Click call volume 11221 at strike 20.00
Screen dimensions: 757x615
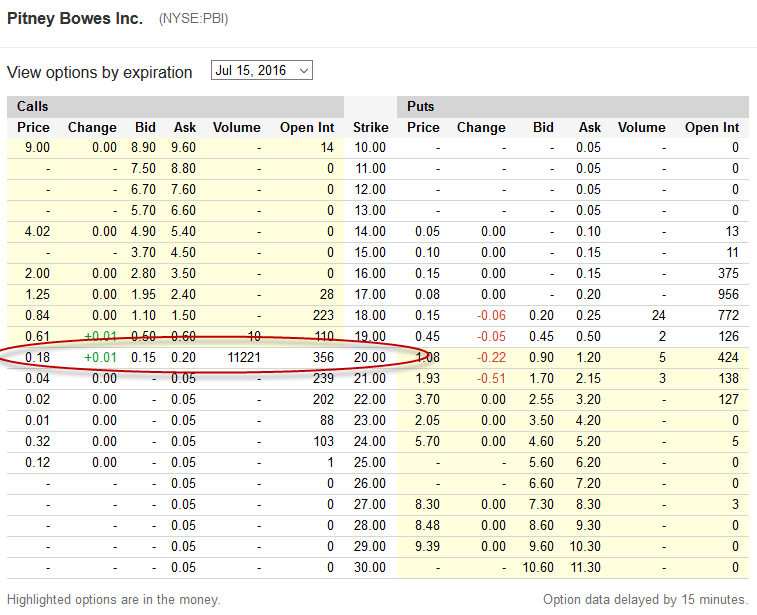[244, 357]
